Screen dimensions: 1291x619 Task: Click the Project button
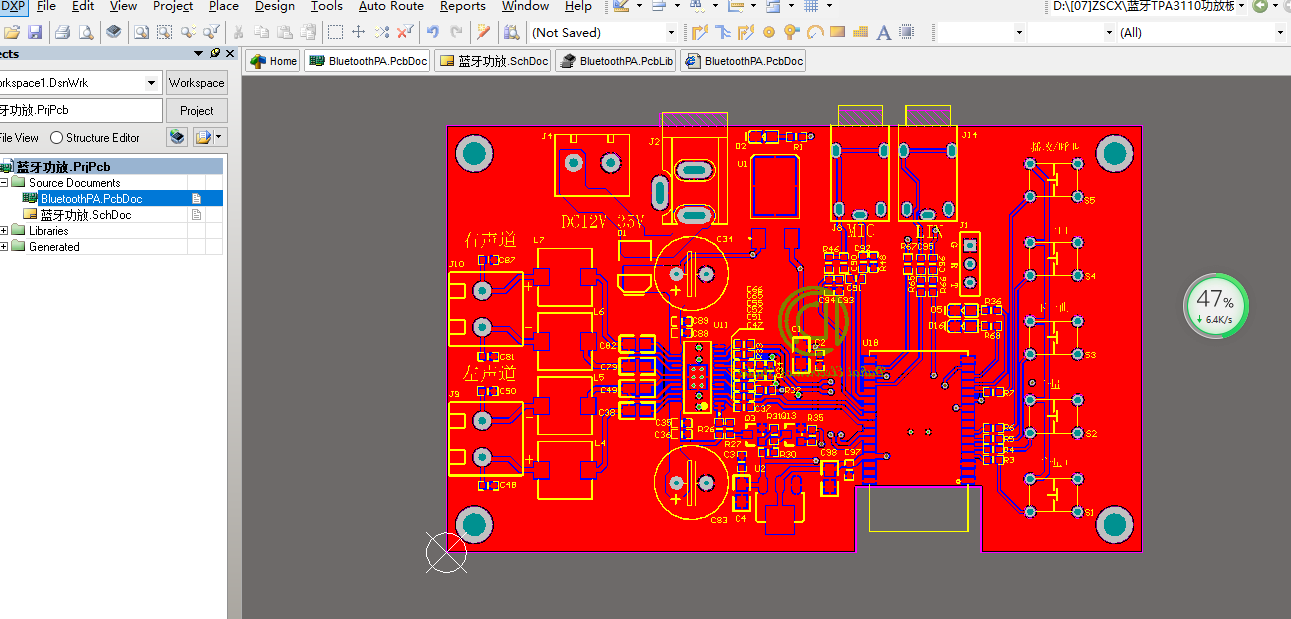coord(196,111)
